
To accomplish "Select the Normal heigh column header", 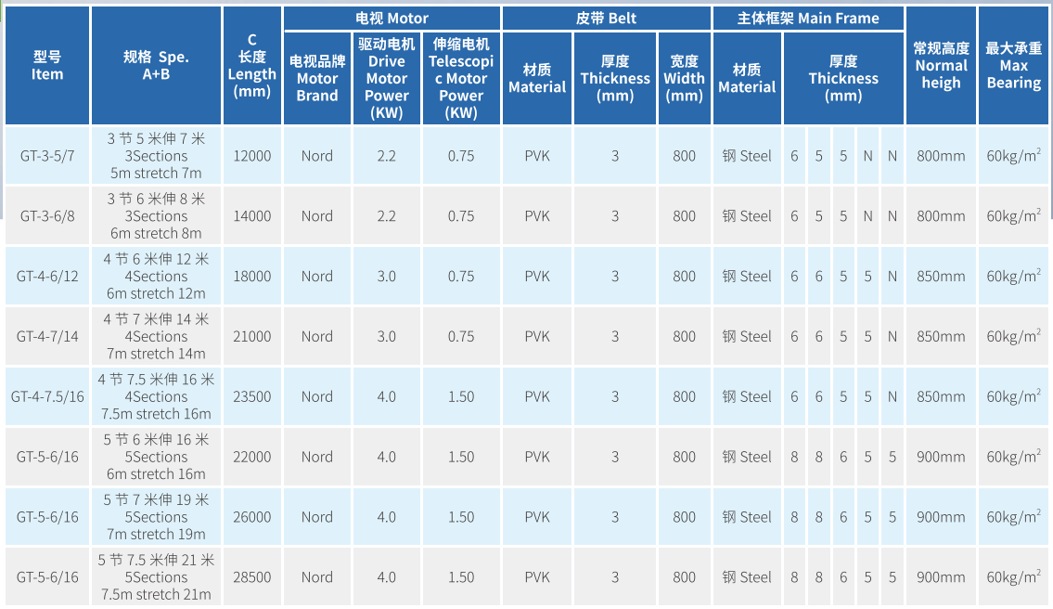I will click(x=941, y=66).
